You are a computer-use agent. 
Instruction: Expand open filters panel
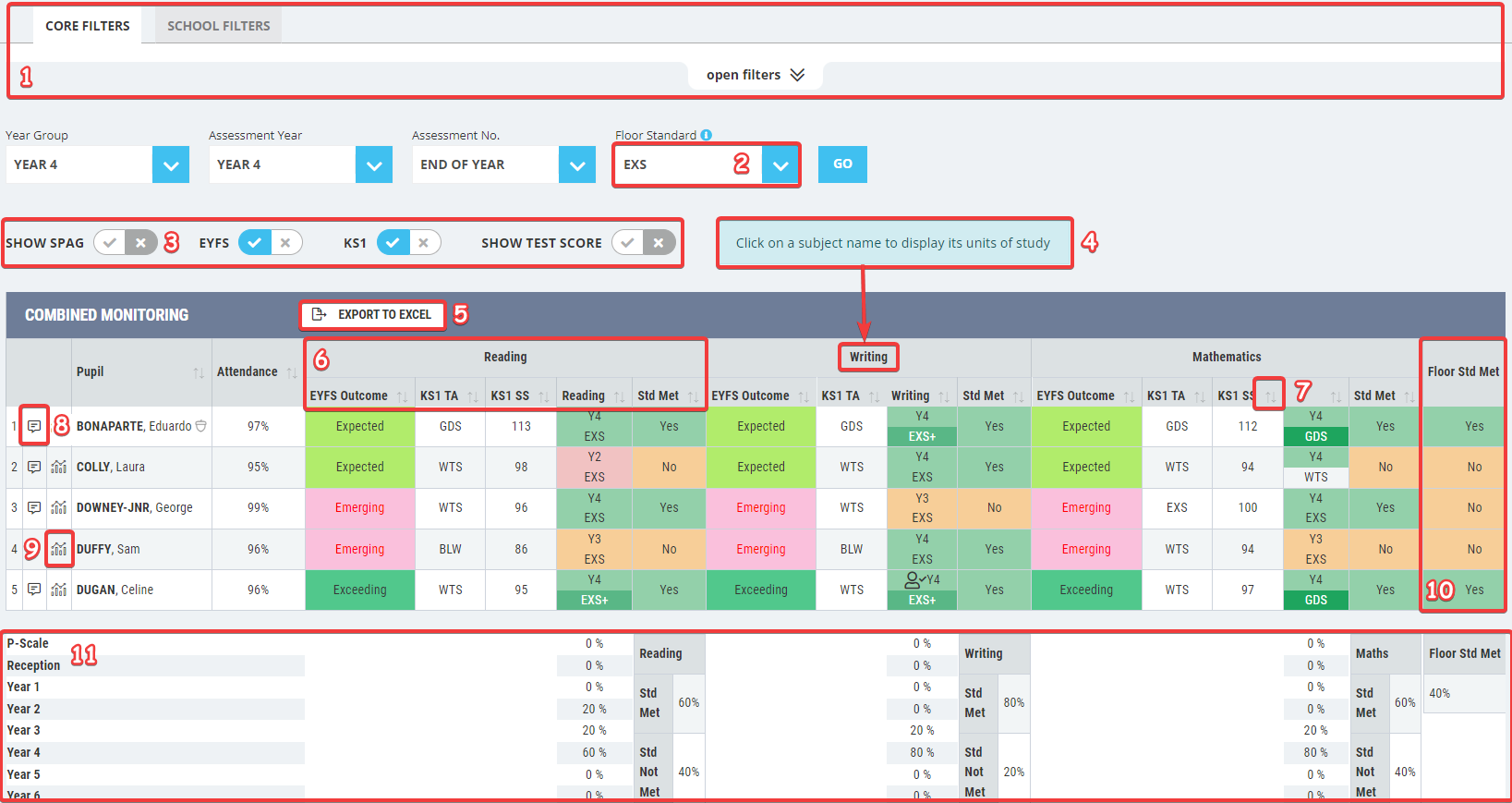(756, 75)
